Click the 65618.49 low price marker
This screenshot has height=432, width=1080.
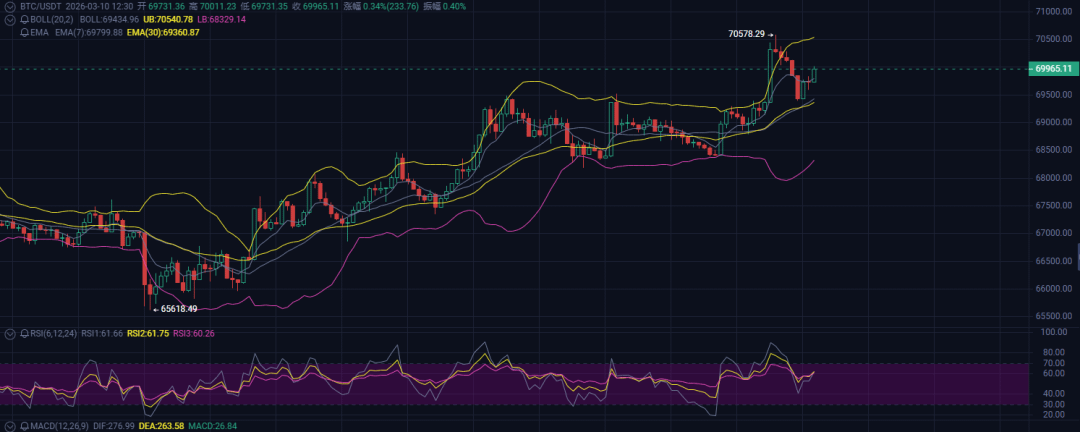(178, 309)
